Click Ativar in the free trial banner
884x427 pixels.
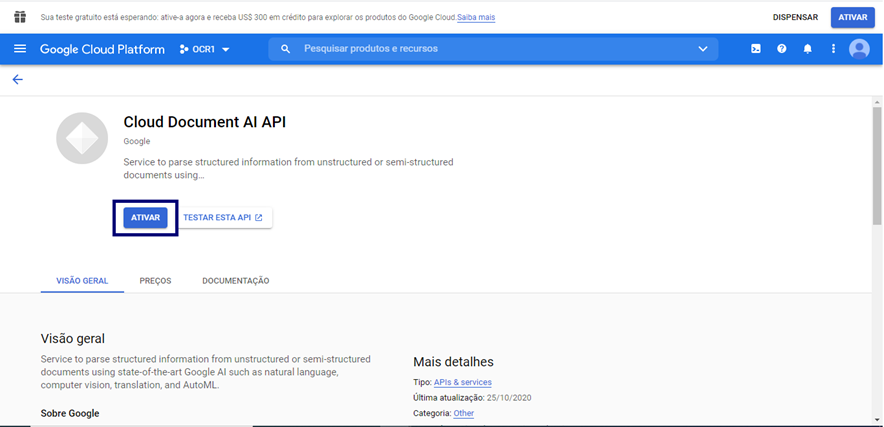click(852, 17)
